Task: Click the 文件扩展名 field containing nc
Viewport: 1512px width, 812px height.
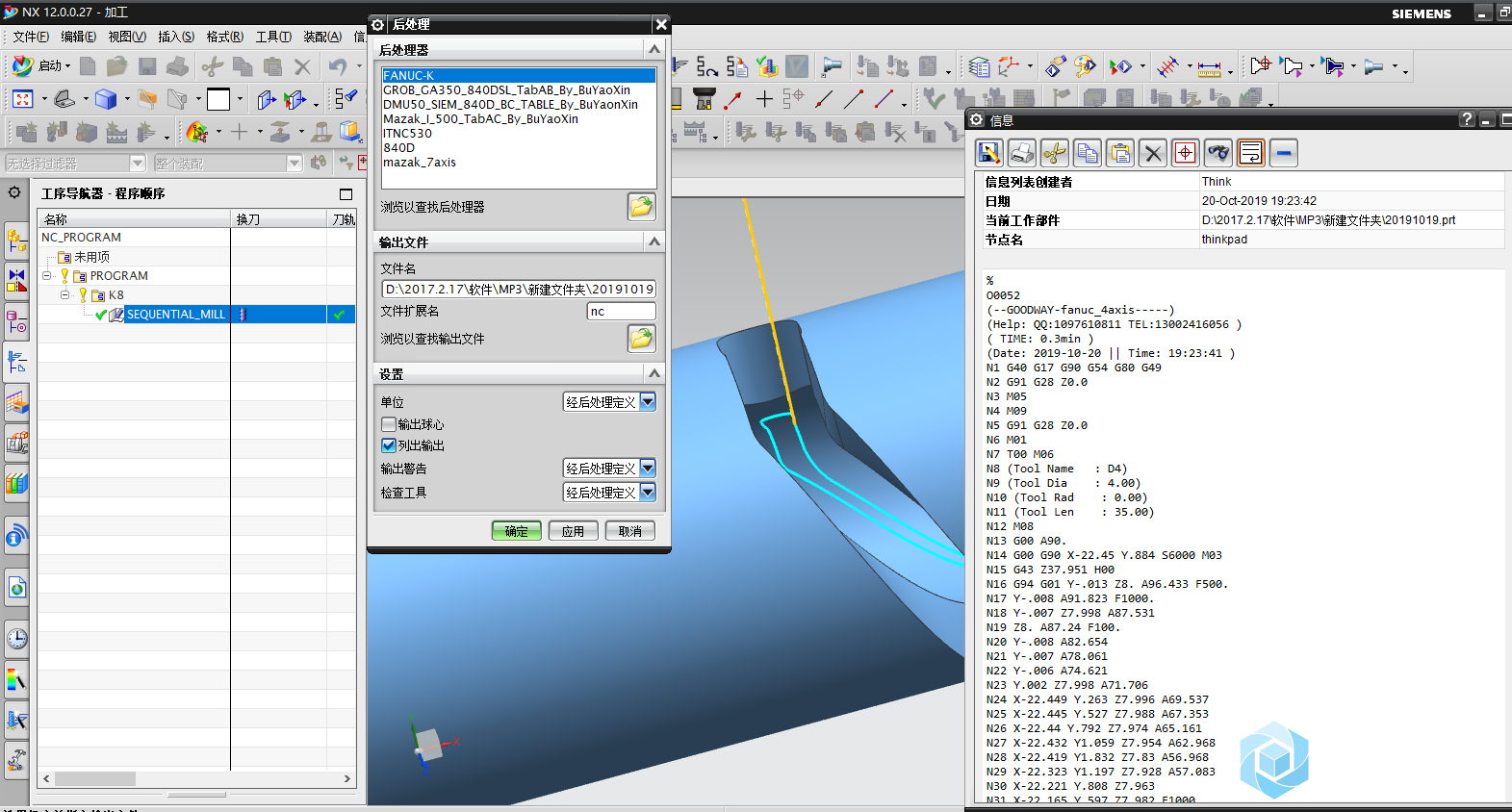Action: 621,311
